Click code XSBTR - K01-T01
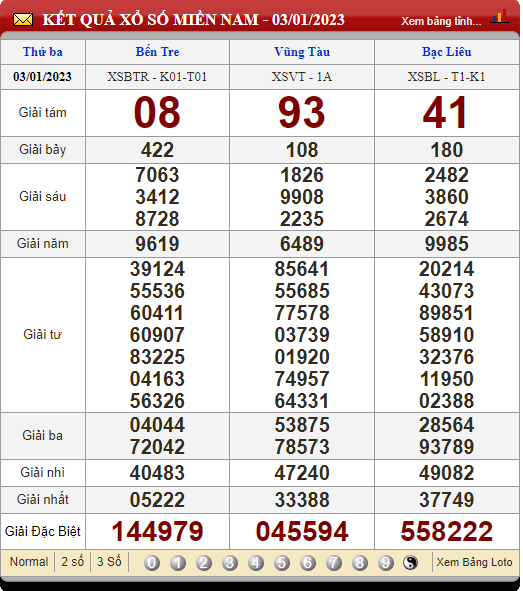Image resolution: width=523 pixels, height=591 pixels. [x=157, y=77]
